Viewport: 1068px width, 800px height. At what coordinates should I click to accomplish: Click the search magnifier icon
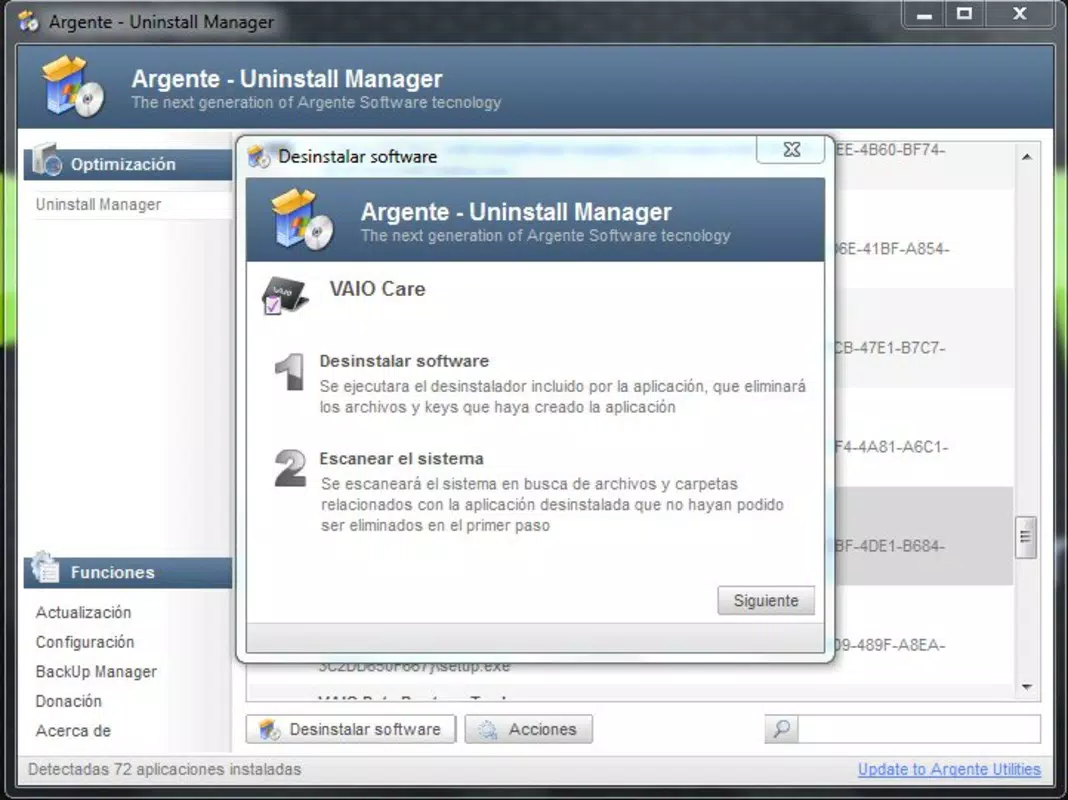[x=782, y=729]
